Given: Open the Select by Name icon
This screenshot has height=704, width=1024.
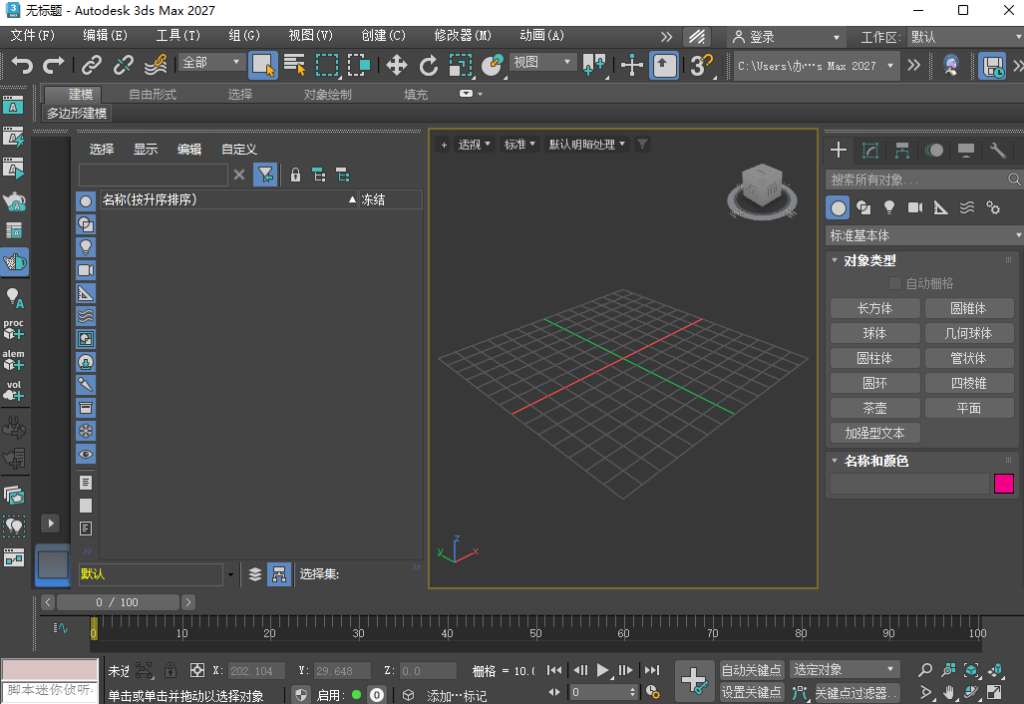Looking at the screenshot, I should click(x=295, y=65).
